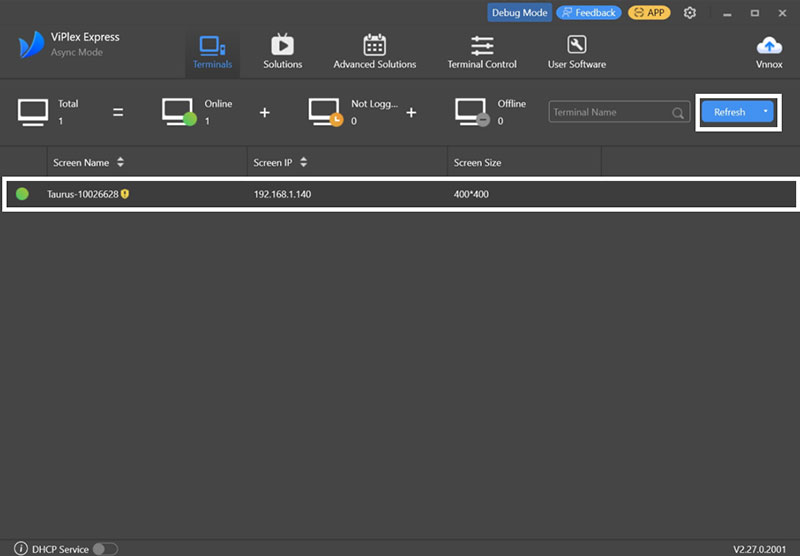Screen dimensions: 800x556
Task: Open the settings gear icon
Action: point(690,13)
